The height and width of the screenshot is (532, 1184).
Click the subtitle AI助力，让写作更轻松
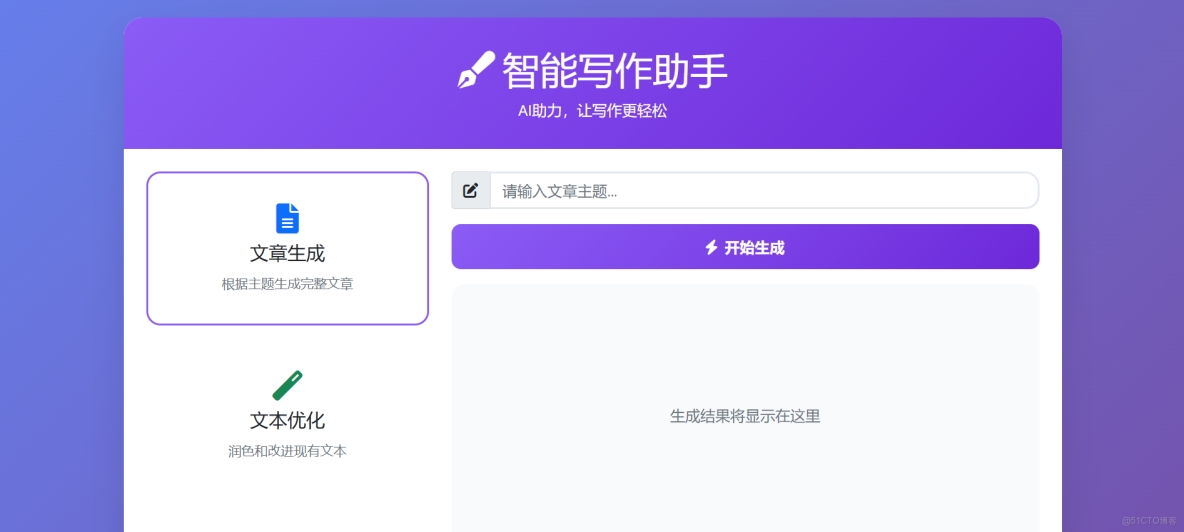pyautogui.click(x=593, y=111)
